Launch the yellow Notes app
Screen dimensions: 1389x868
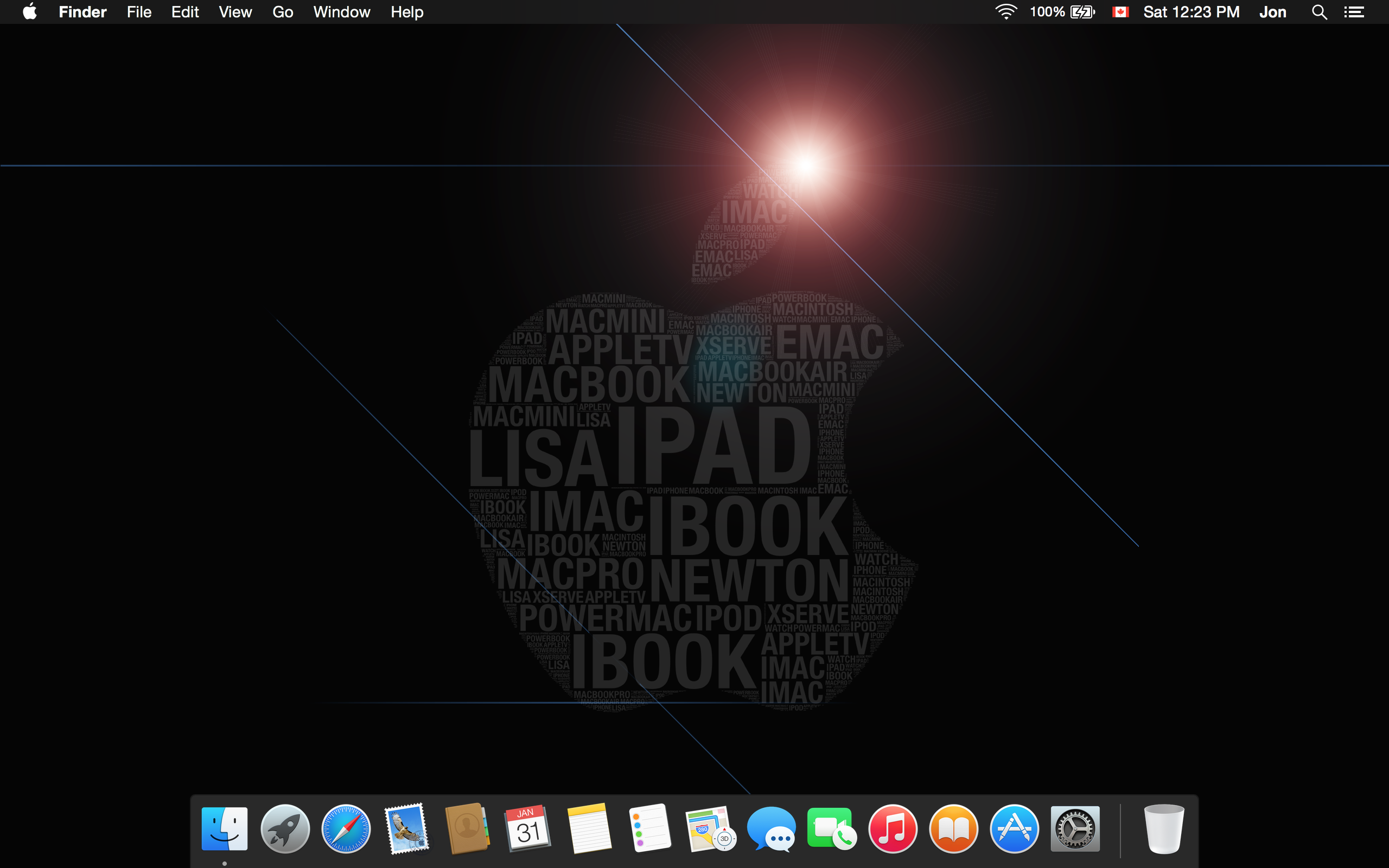[x=589, y=829]
